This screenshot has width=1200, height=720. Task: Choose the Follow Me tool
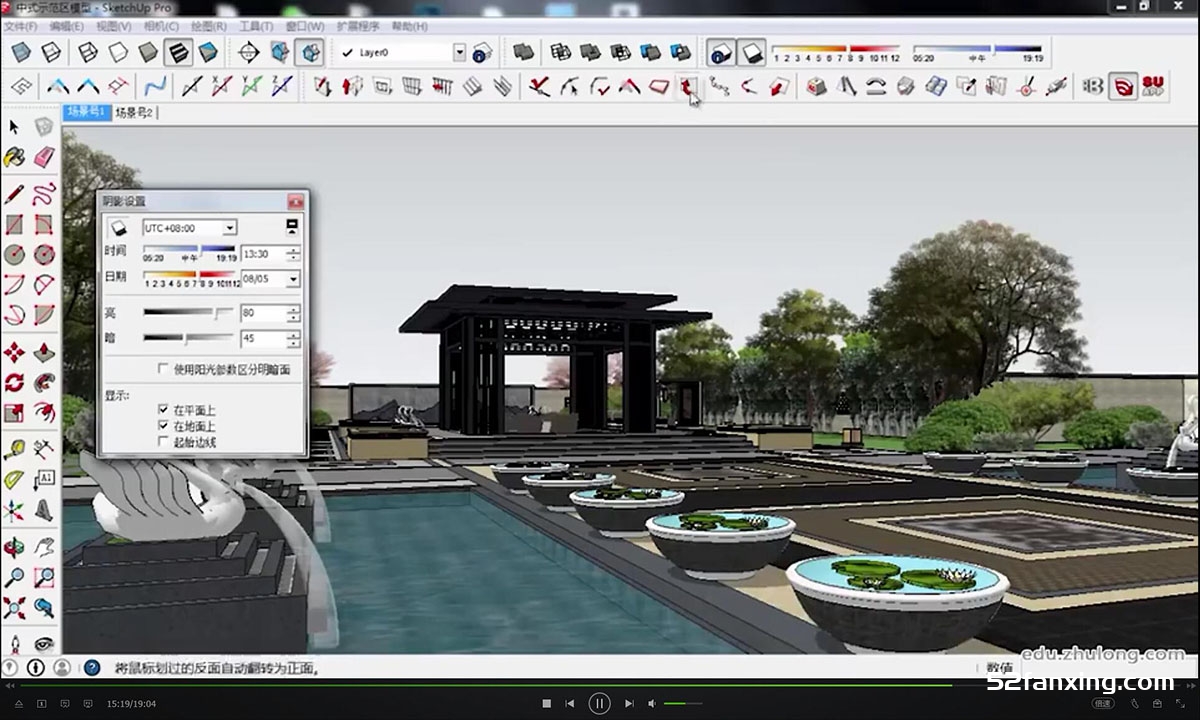point(44,382)
